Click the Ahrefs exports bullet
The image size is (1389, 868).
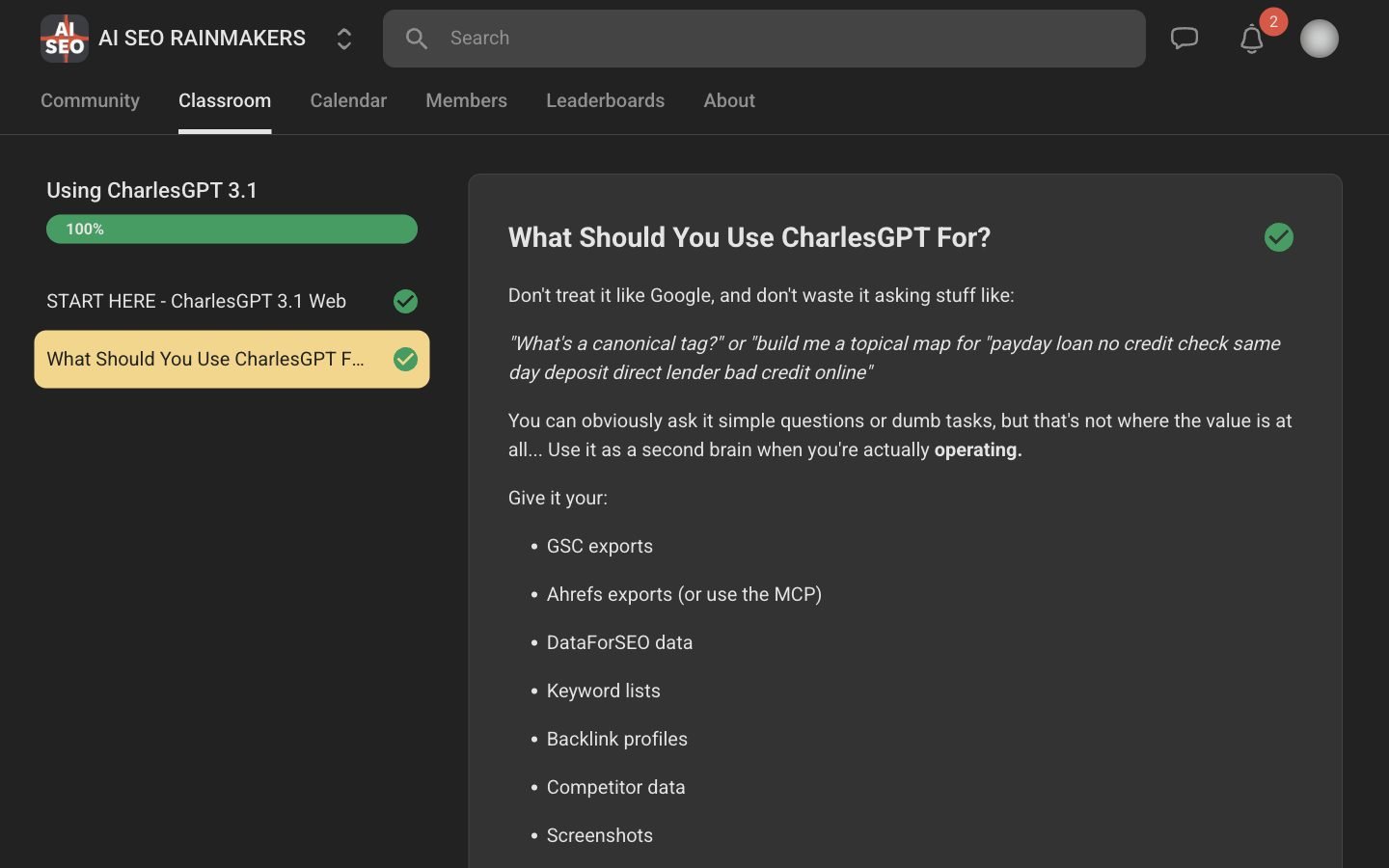[684, 594]
